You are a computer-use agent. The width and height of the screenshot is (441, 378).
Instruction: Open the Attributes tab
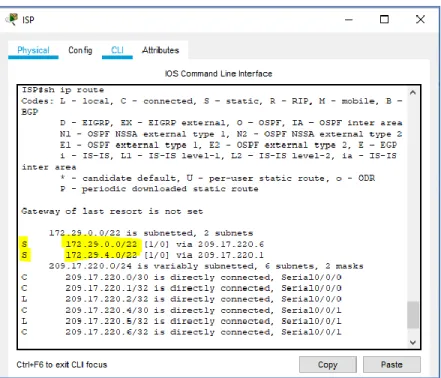tap(161, 50)
